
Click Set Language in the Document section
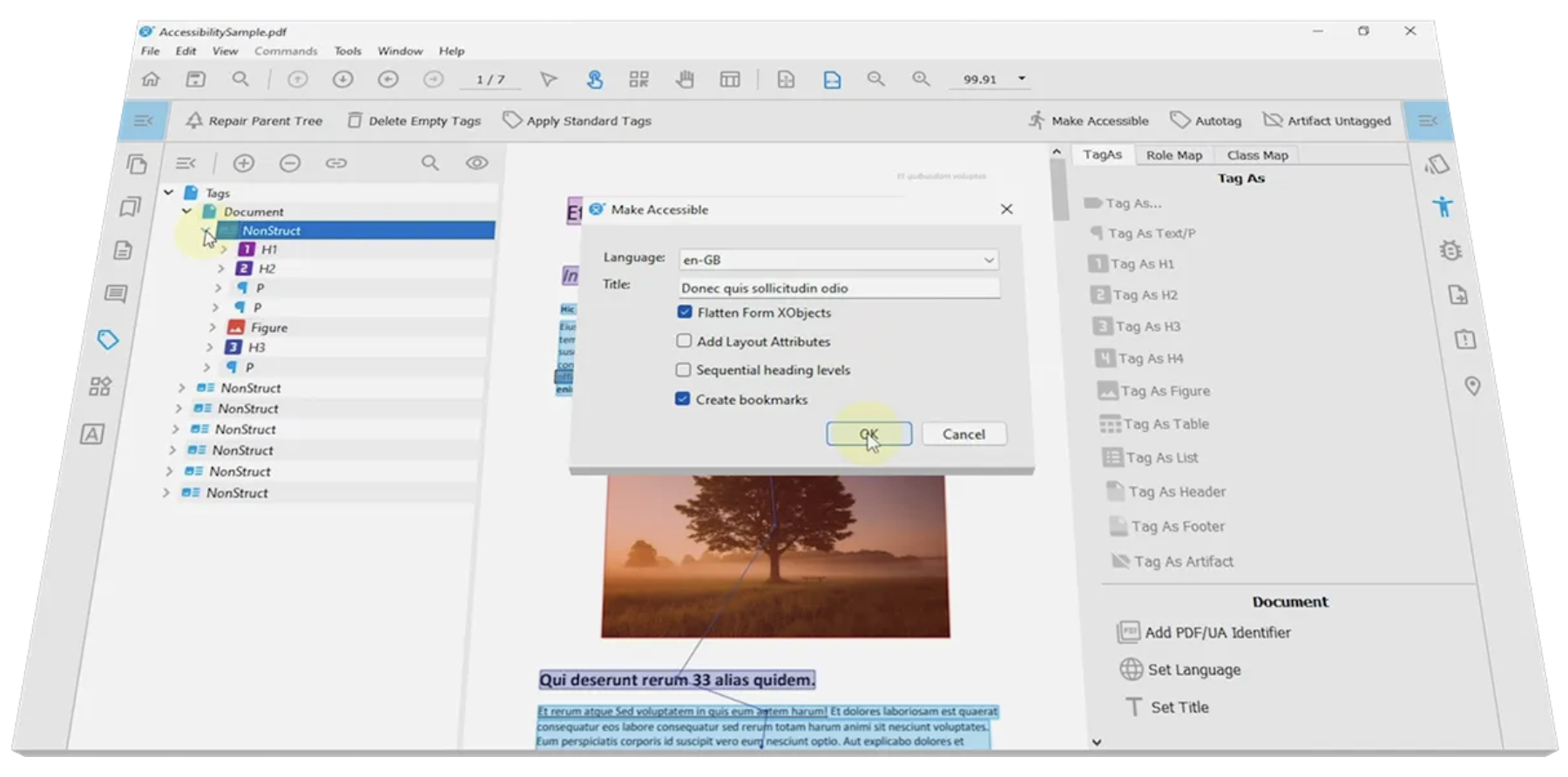tap(1180, 670)
